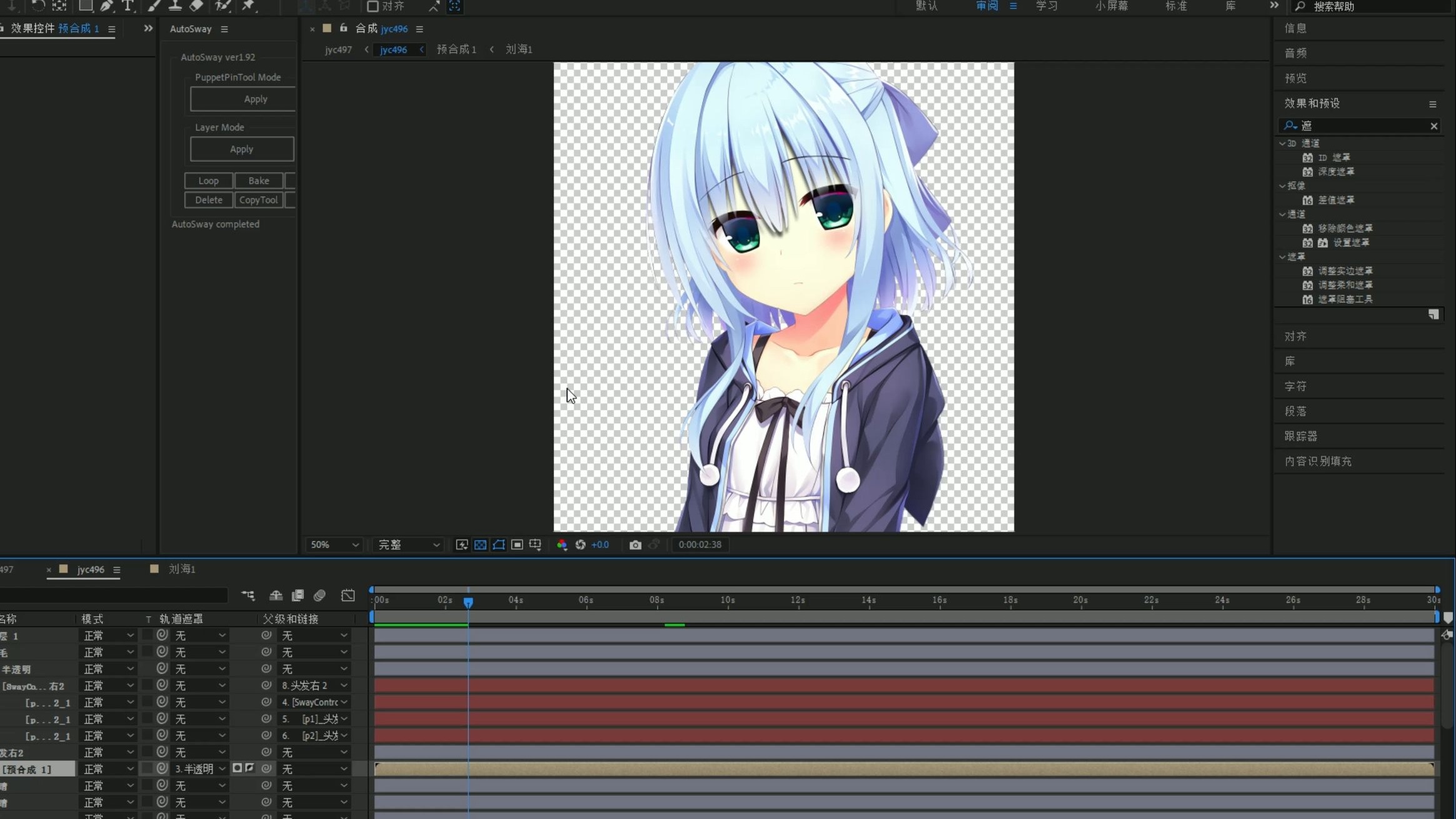Open show channel color management icon
Image resolution: width=1456 pixels, height=819 pixels.
coord(562,545)
